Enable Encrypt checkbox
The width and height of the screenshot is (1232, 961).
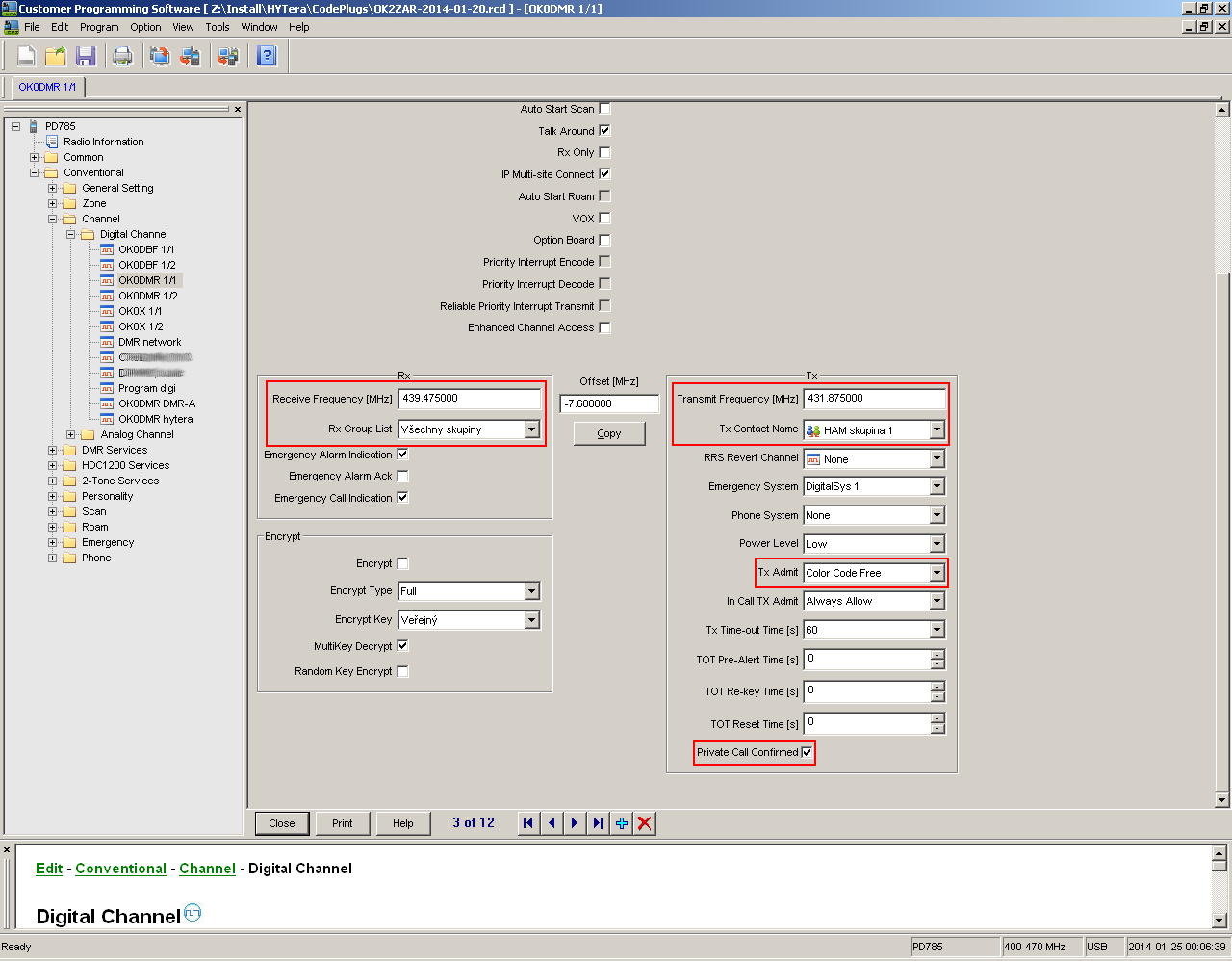click(402, 563)
